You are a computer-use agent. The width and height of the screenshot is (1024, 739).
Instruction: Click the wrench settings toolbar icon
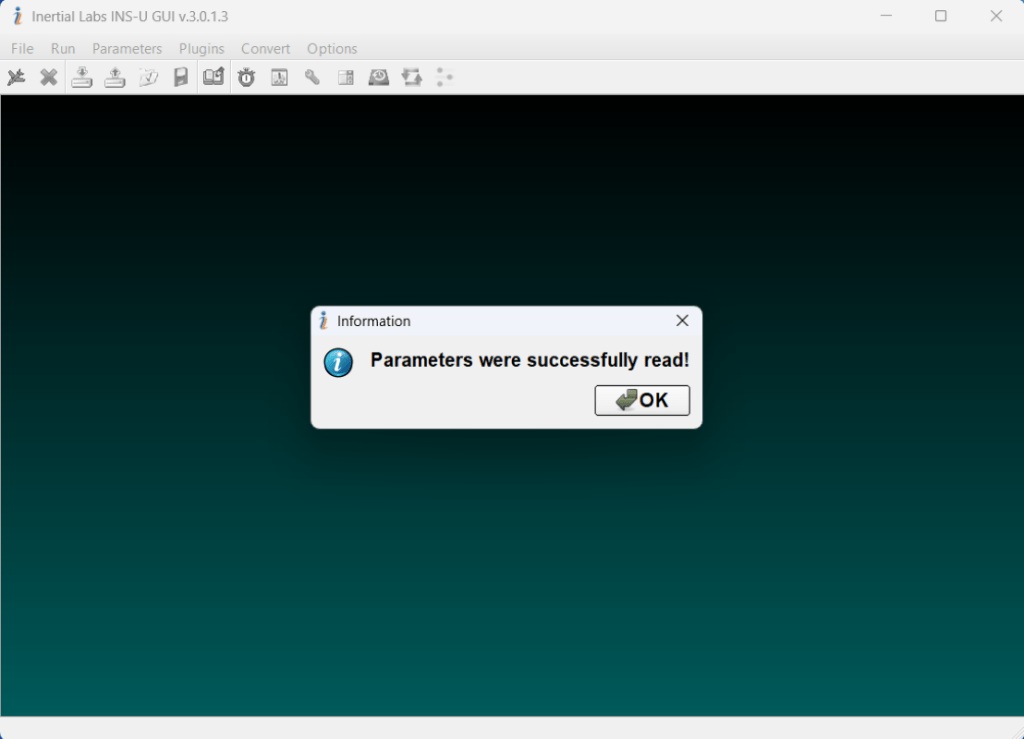(x=312, y=77)
